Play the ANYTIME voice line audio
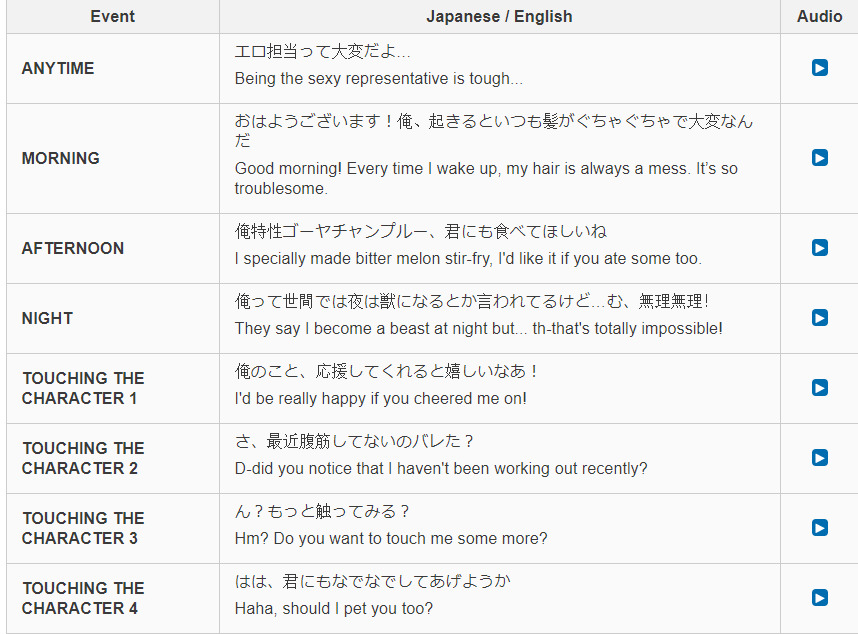The image size is (858, 634). coord(820,68)
